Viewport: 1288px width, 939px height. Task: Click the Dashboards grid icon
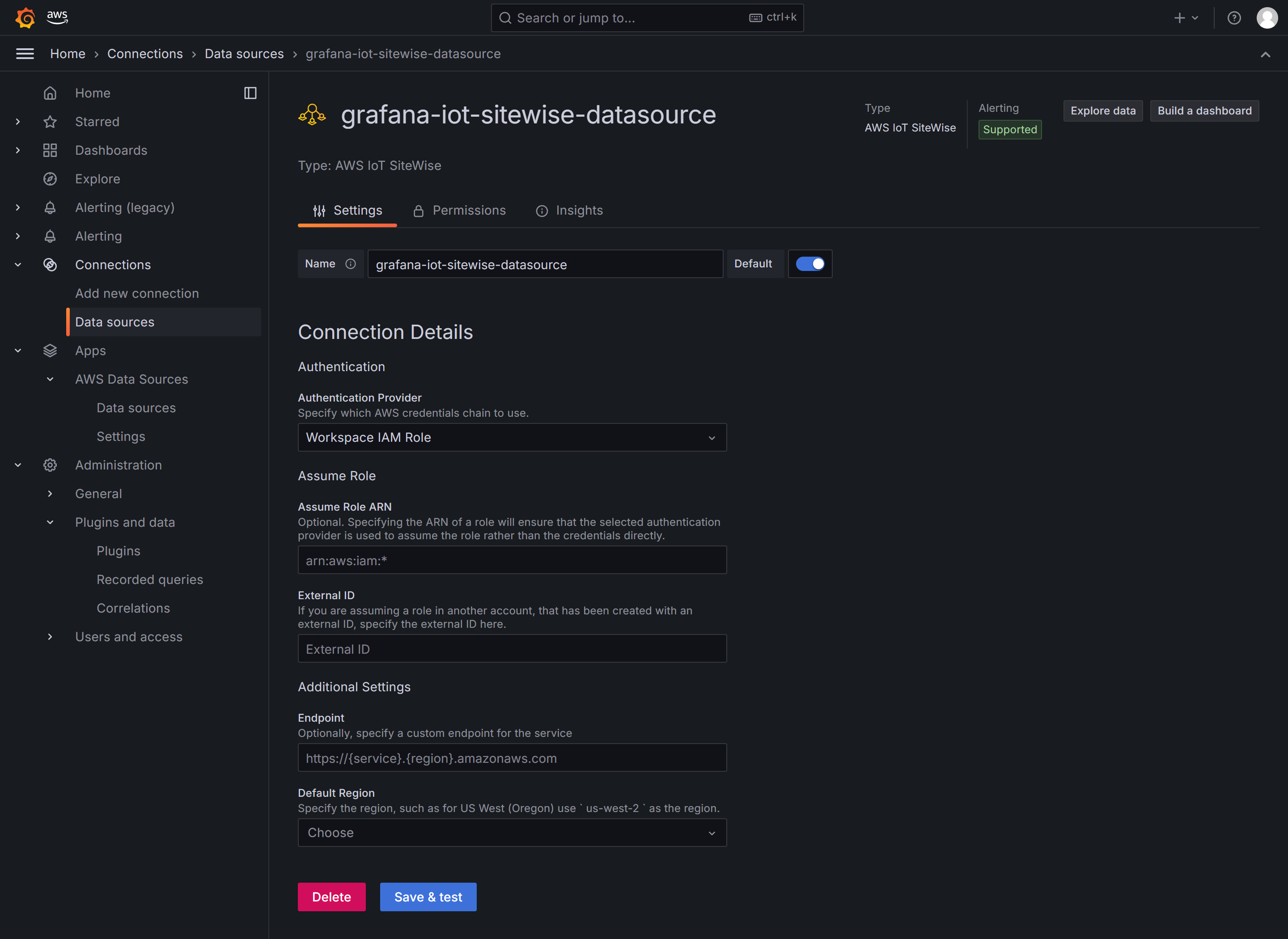click(x=50, y=150)
